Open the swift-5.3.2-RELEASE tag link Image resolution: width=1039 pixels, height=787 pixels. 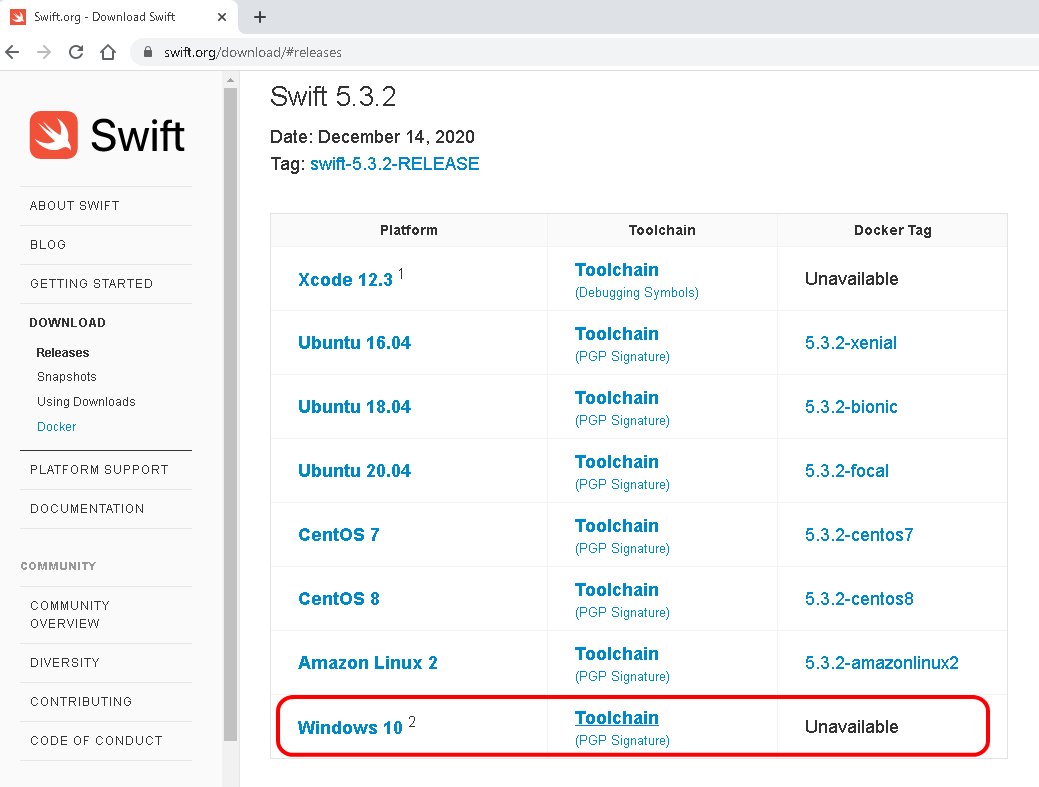[394, 163]
